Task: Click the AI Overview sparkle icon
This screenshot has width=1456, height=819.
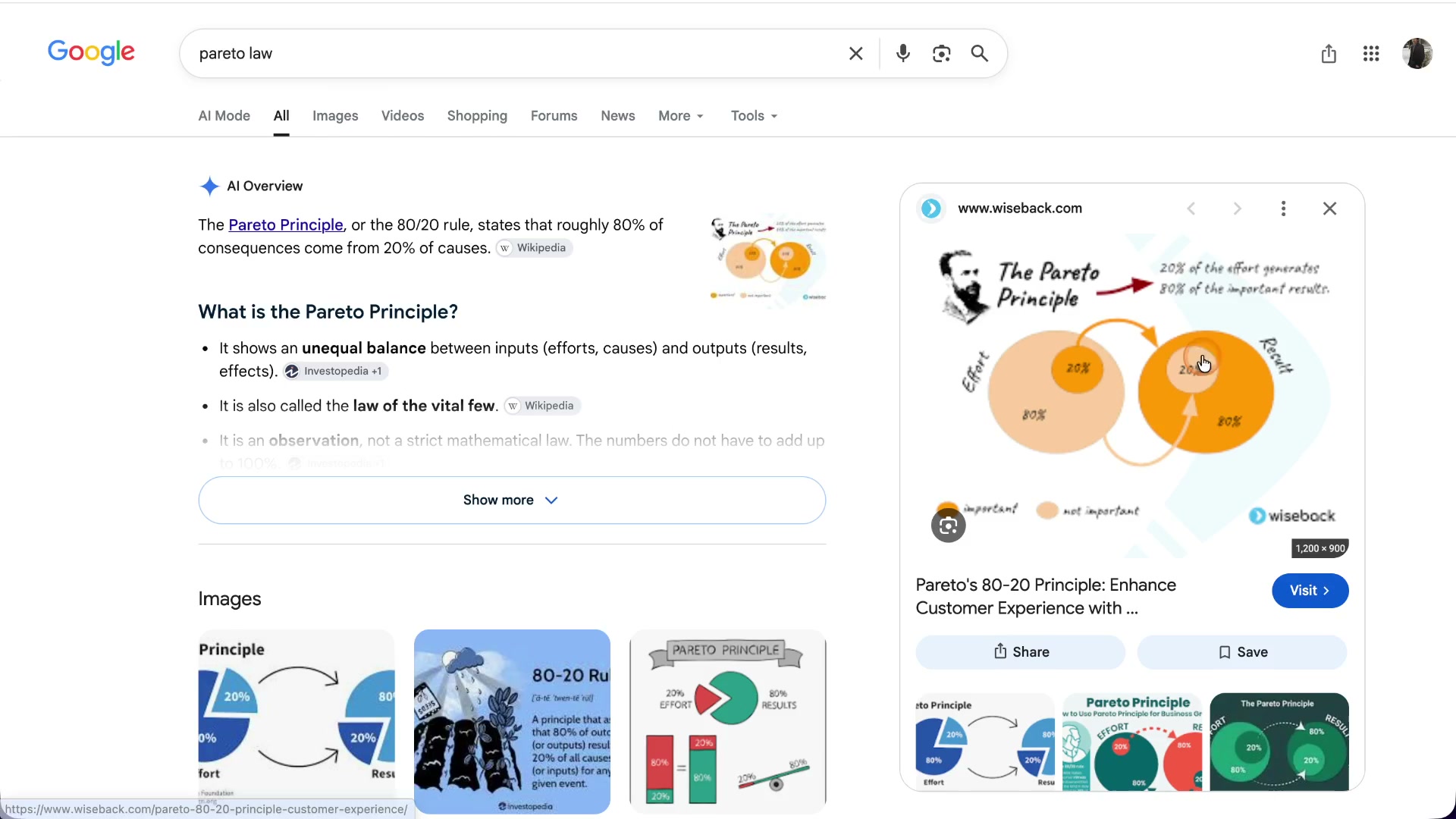Action: [209, 187]
